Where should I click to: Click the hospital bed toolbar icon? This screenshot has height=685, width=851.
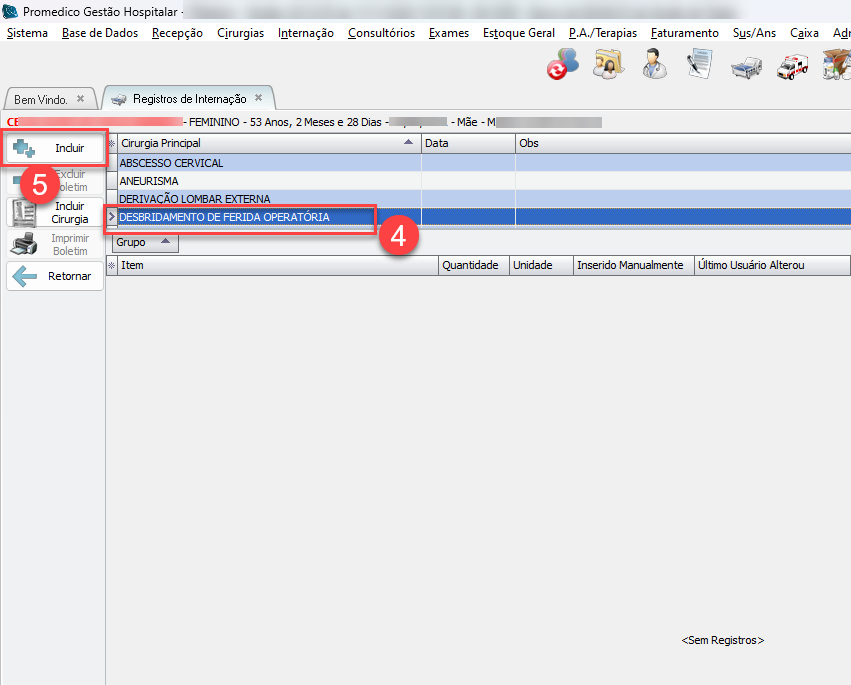click(x=745, y=67)
